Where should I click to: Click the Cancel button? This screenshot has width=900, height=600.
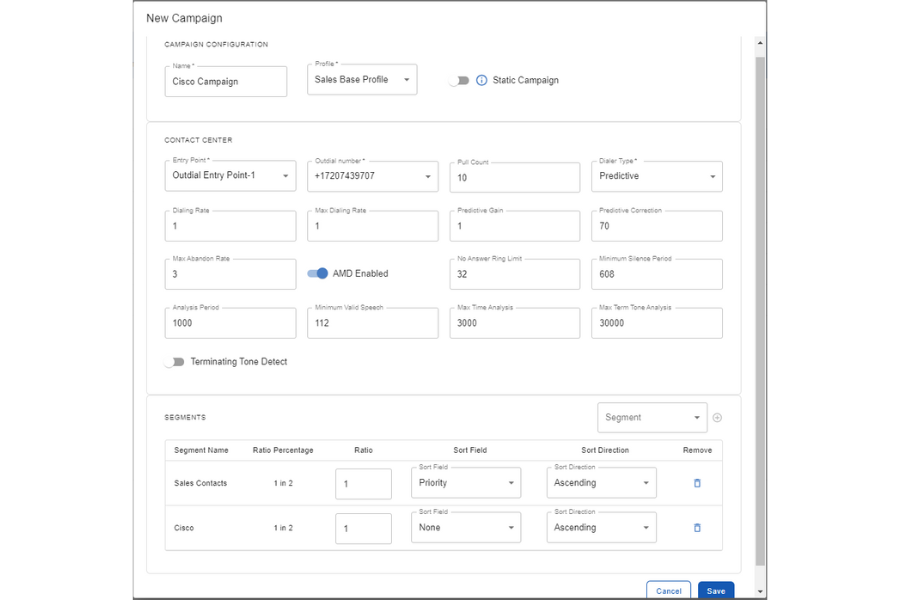[x=668, y=591]
